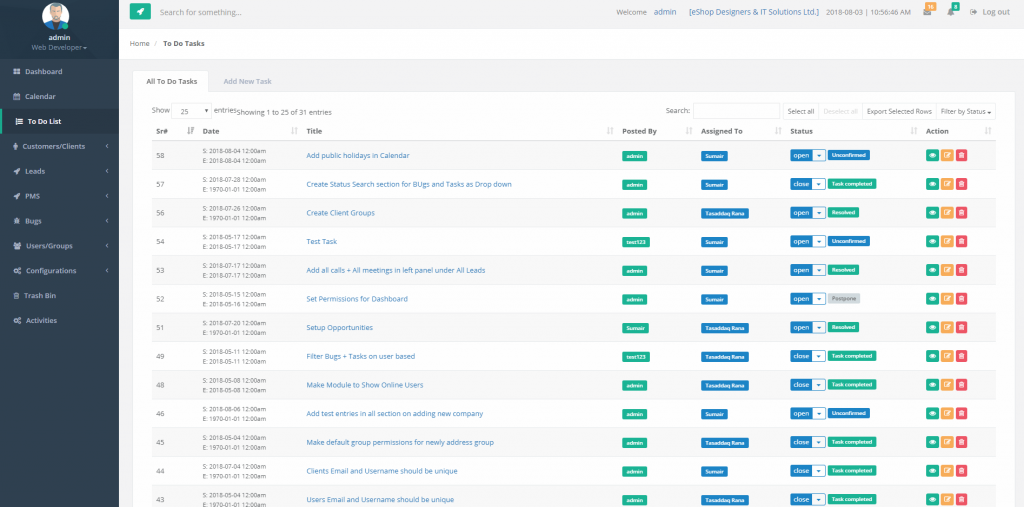Click the 'Export Selected Rows' button
Screen dimensions: 1024x507
(x=898, y=111)
